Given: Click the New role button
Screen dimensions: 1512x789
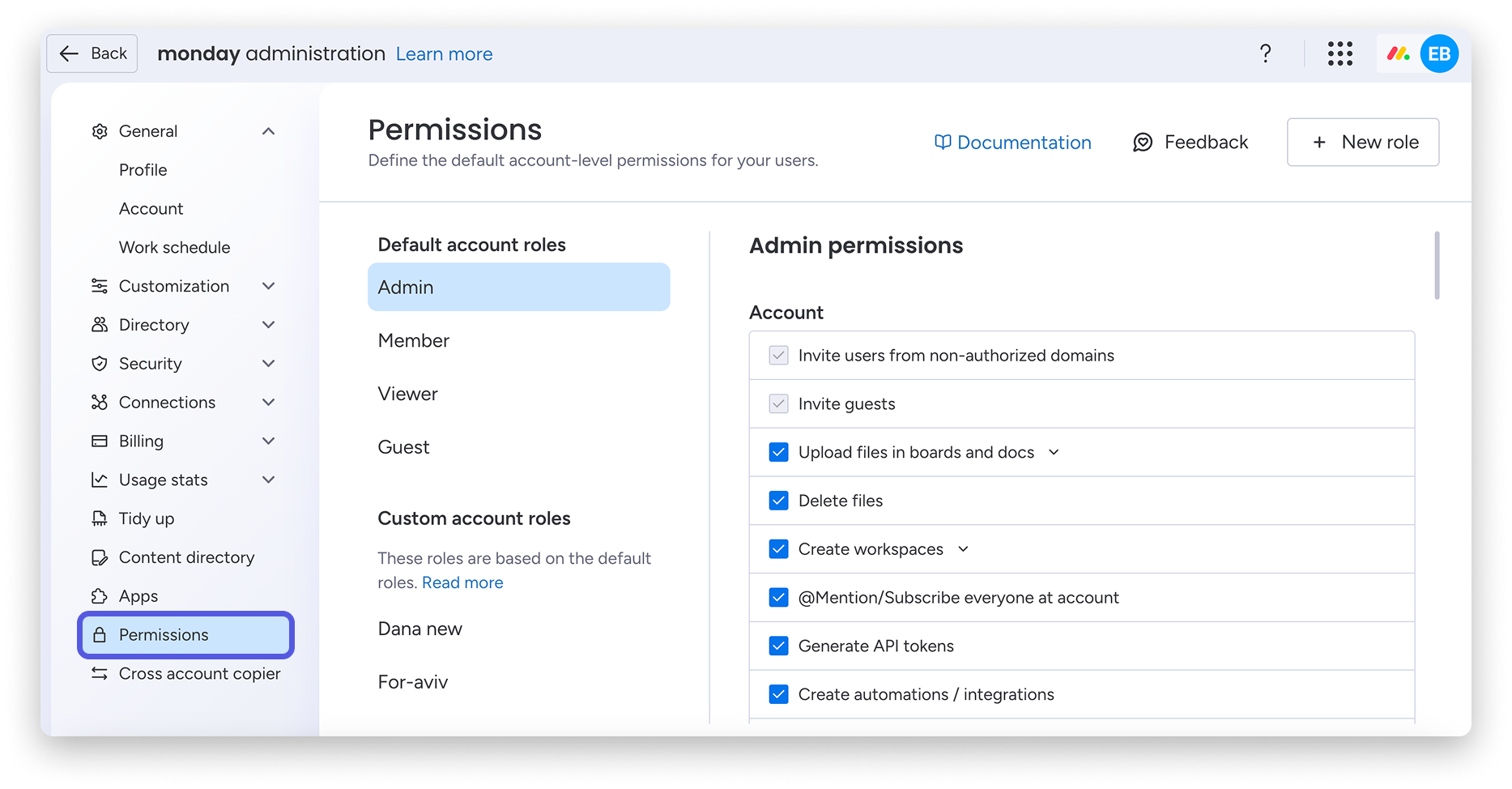Looking at the screenshot, I should pos(1363,143).
